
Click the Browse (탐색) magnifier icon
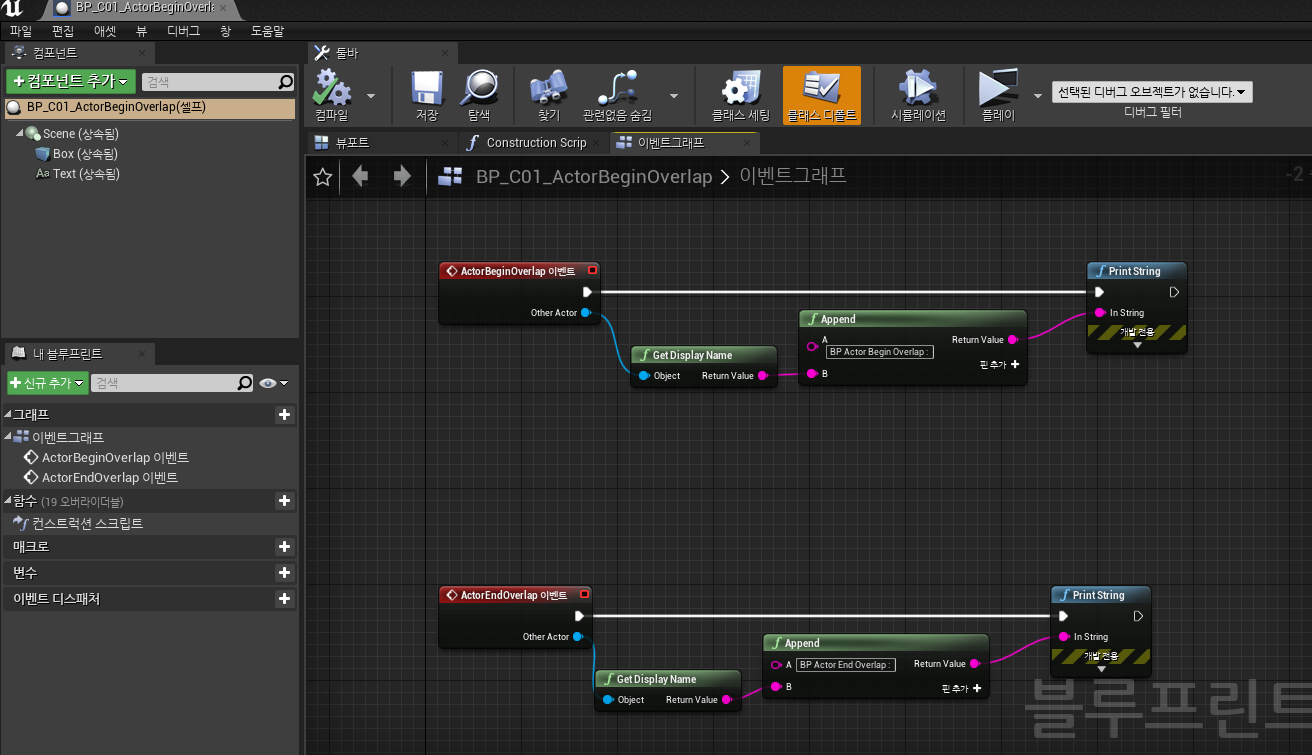479,88
